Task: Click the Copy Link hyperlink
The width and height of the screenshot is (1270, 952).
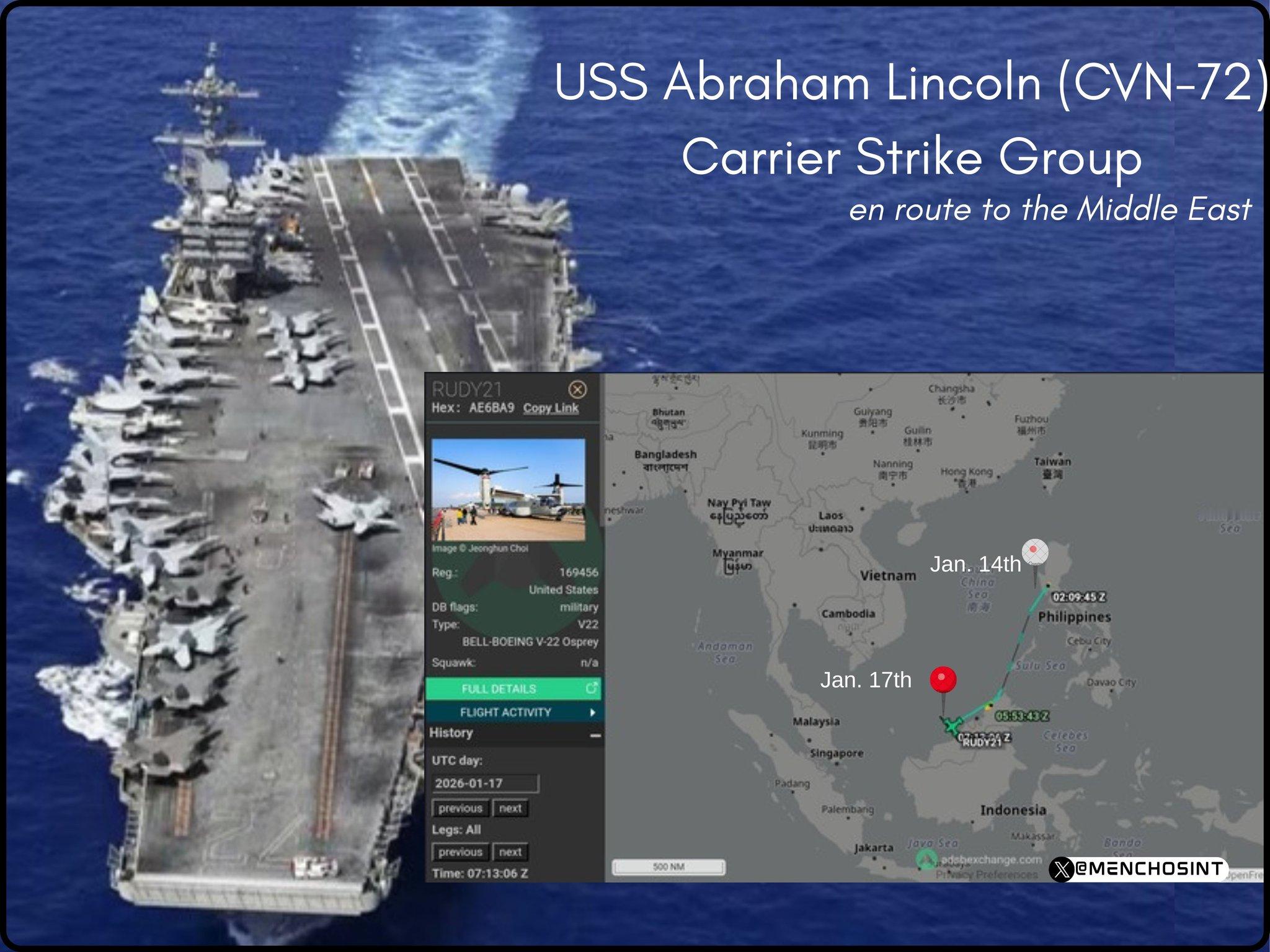Action: 551,408
